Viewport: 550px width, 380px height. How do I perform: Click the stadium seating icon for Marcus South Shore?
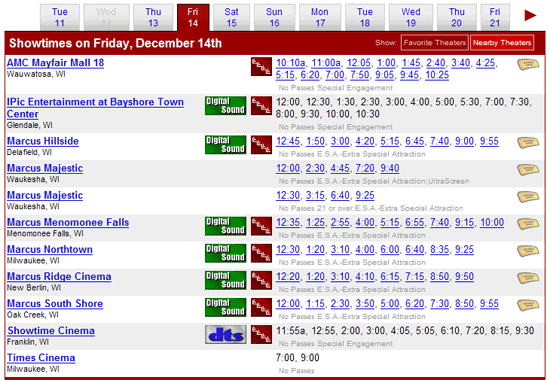coord(261,307)
